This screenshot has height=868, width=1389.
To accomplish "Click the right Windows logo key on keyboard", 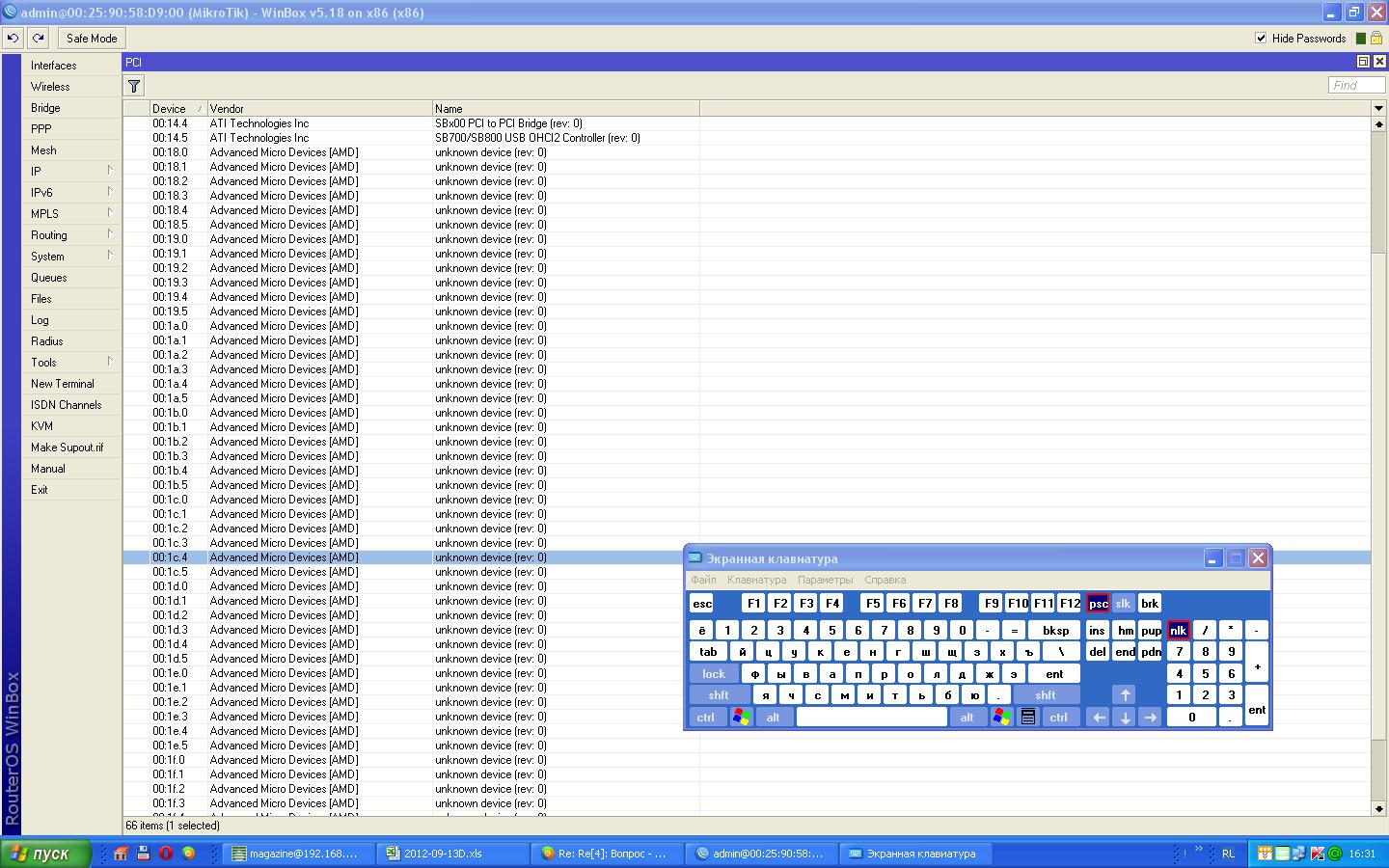I will (1002, 717).
